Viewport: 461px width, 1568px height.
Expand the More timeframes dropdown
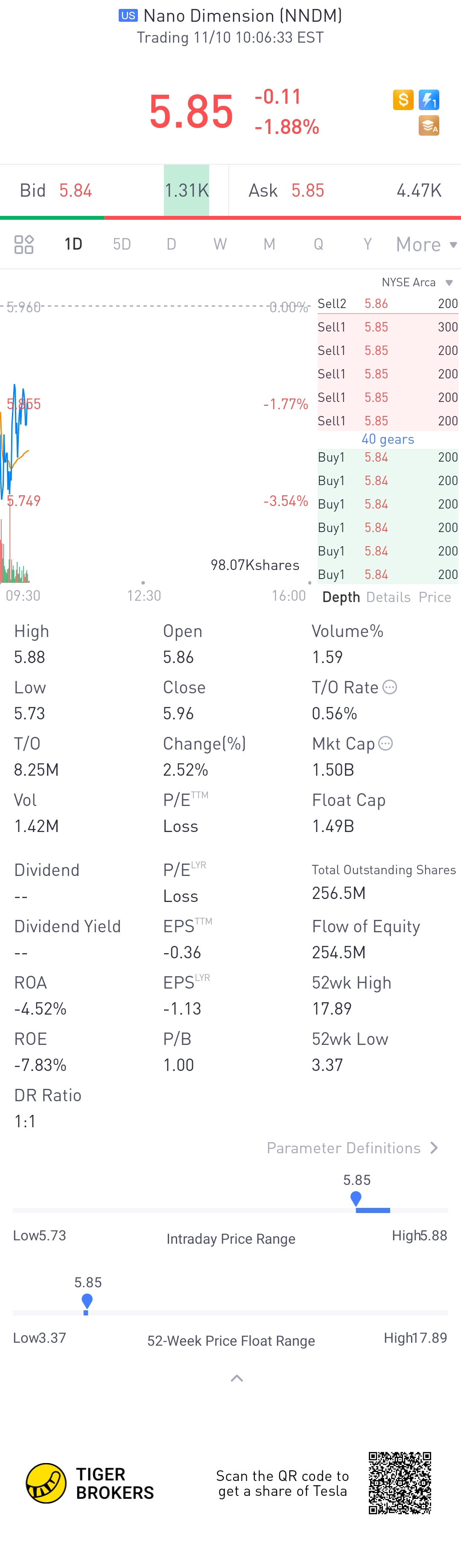point(426,244)
